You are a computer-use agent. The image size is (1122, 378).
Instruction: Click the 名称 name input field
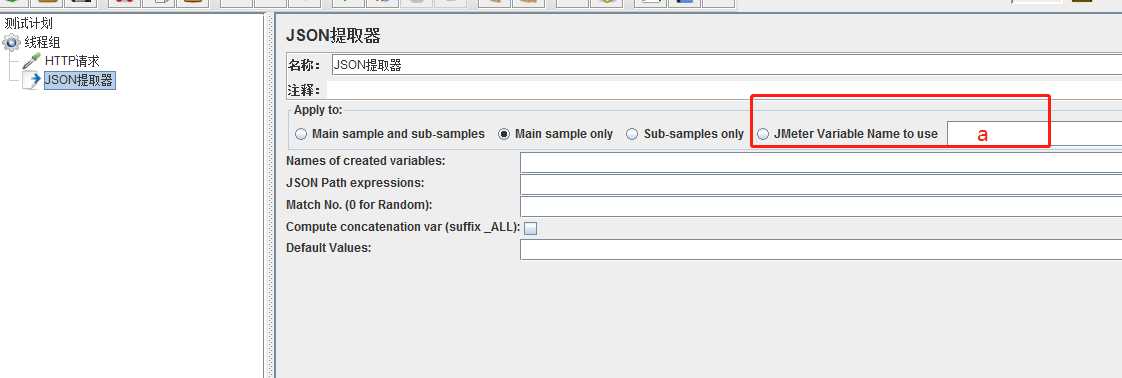pos(726,65)
